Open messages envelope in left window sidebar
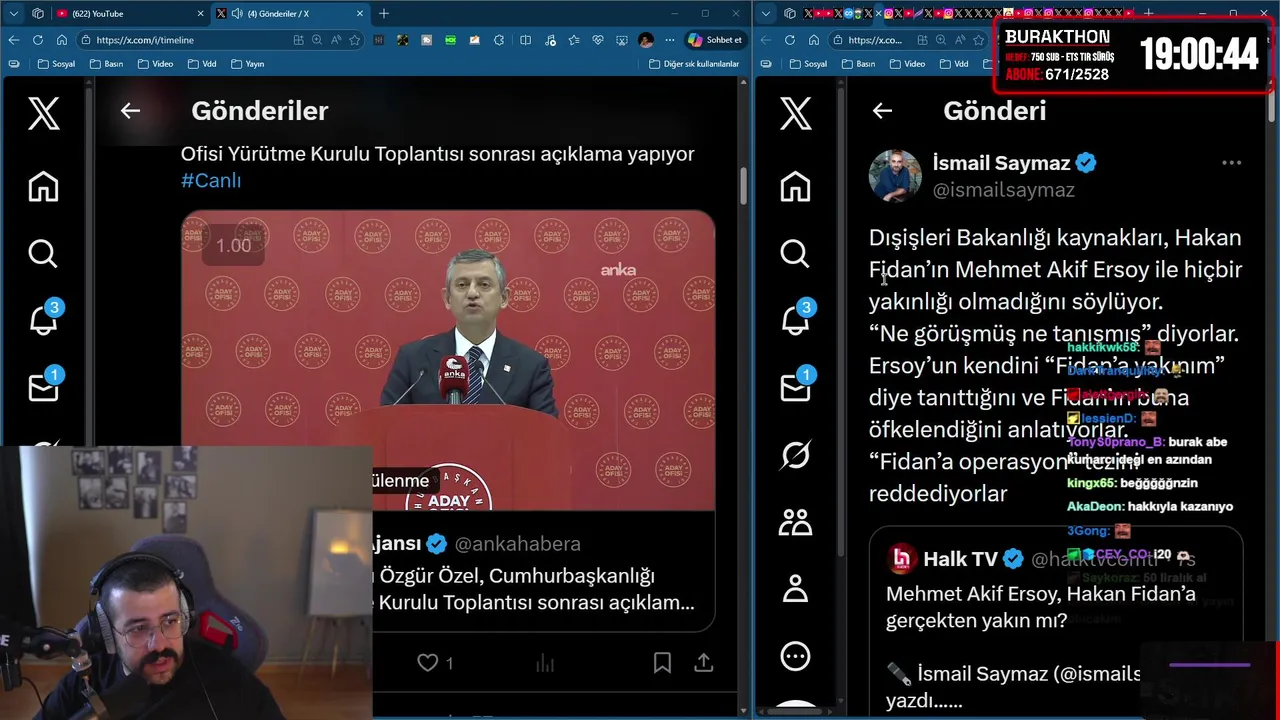 click(x=44, y=387)
